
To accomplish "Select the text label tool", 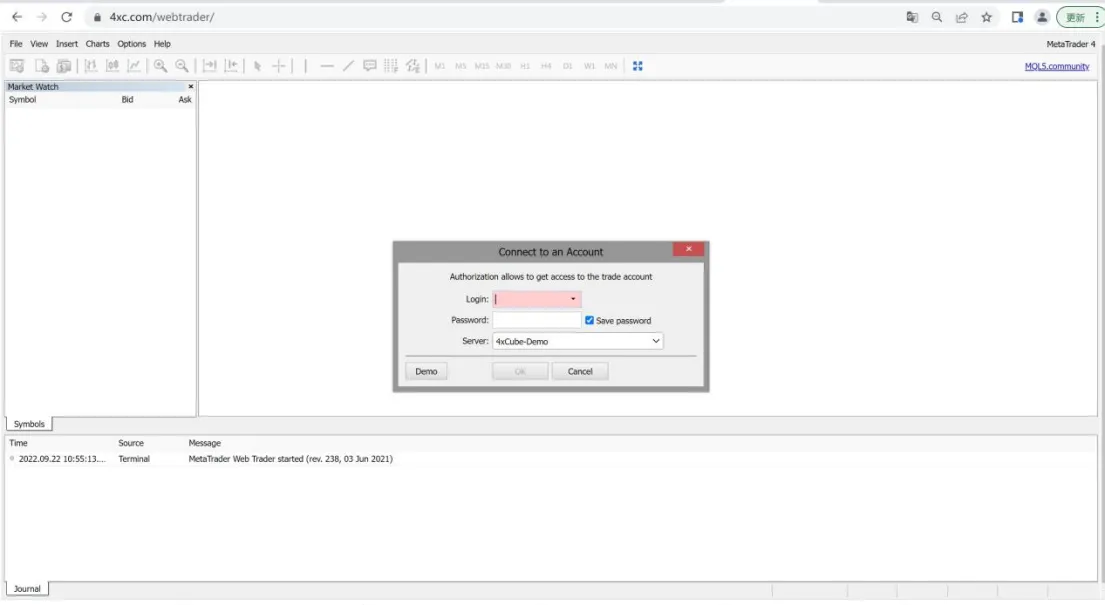I will 370,66.
